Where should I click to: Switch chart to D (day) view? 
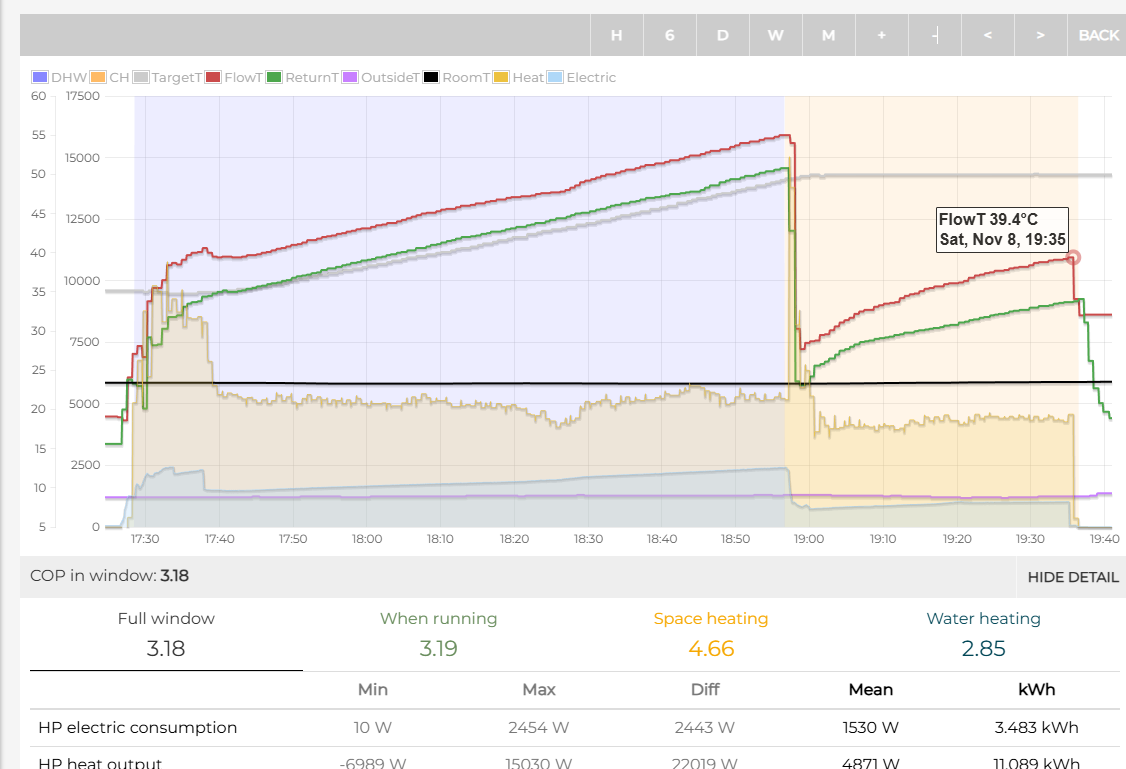(722, 35)
